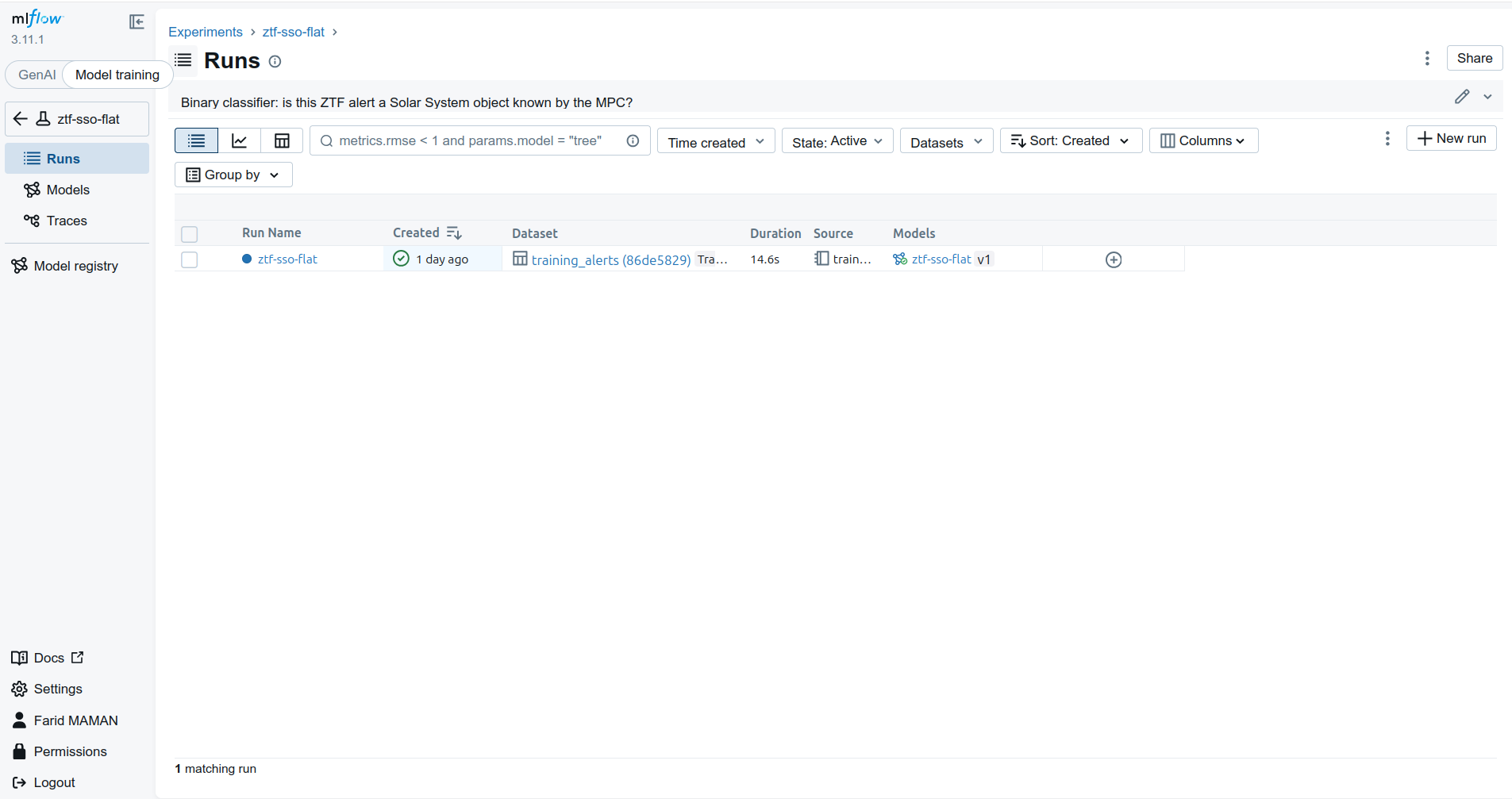Expand the Group by dropdown
Image resolution: width=1512 pixels, height=799 pixels.
233,175
